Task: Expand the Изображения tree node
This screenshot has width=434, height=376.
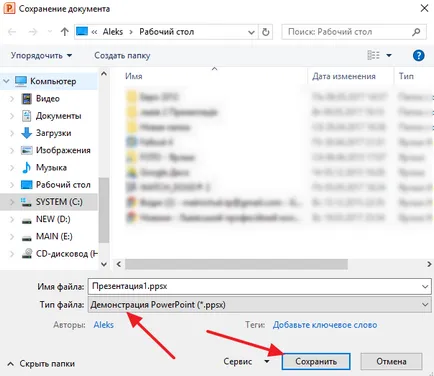Action: point(12,150)
